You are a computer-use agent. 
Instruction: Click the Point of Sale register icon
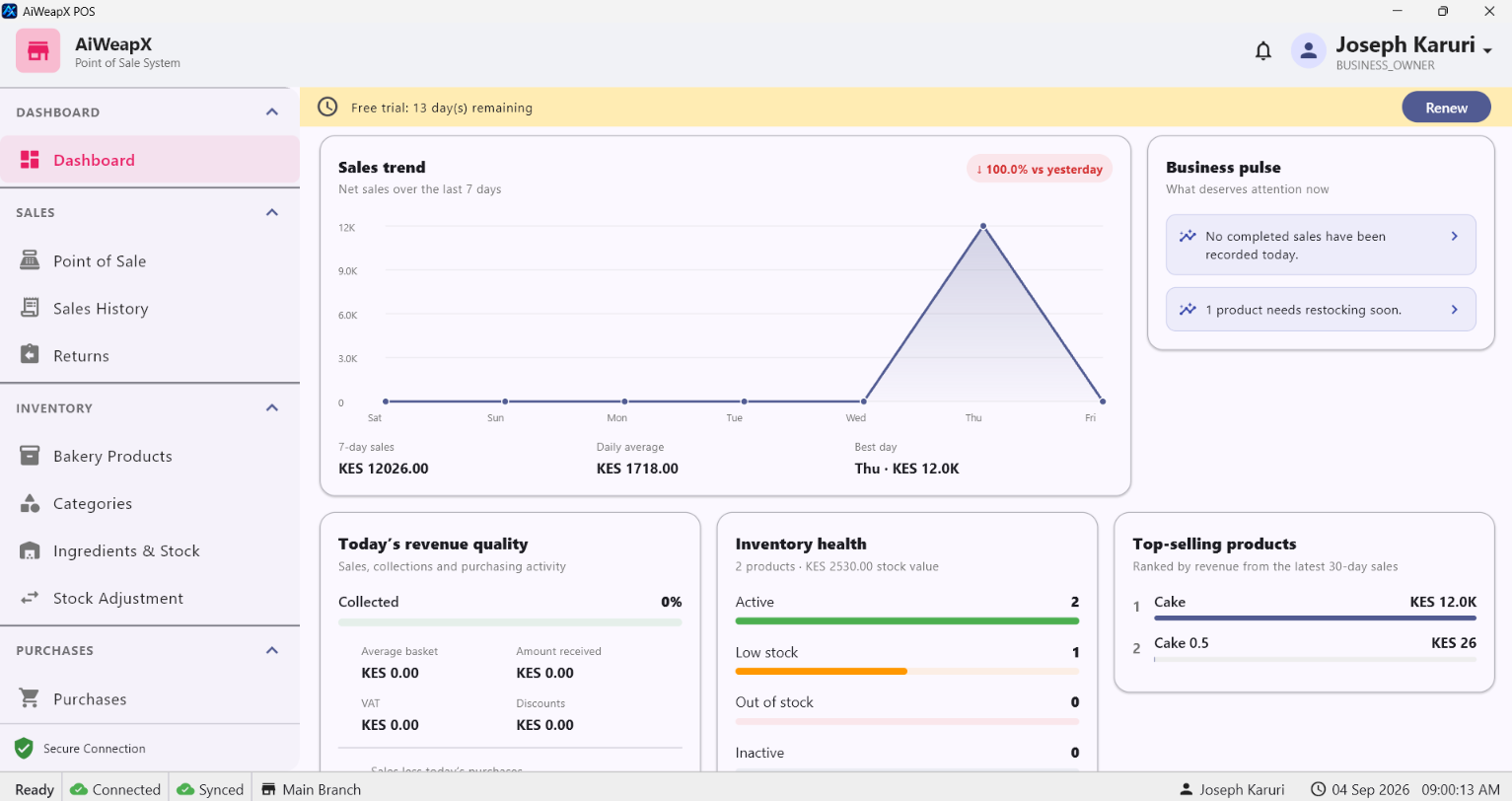click(30, 260)
